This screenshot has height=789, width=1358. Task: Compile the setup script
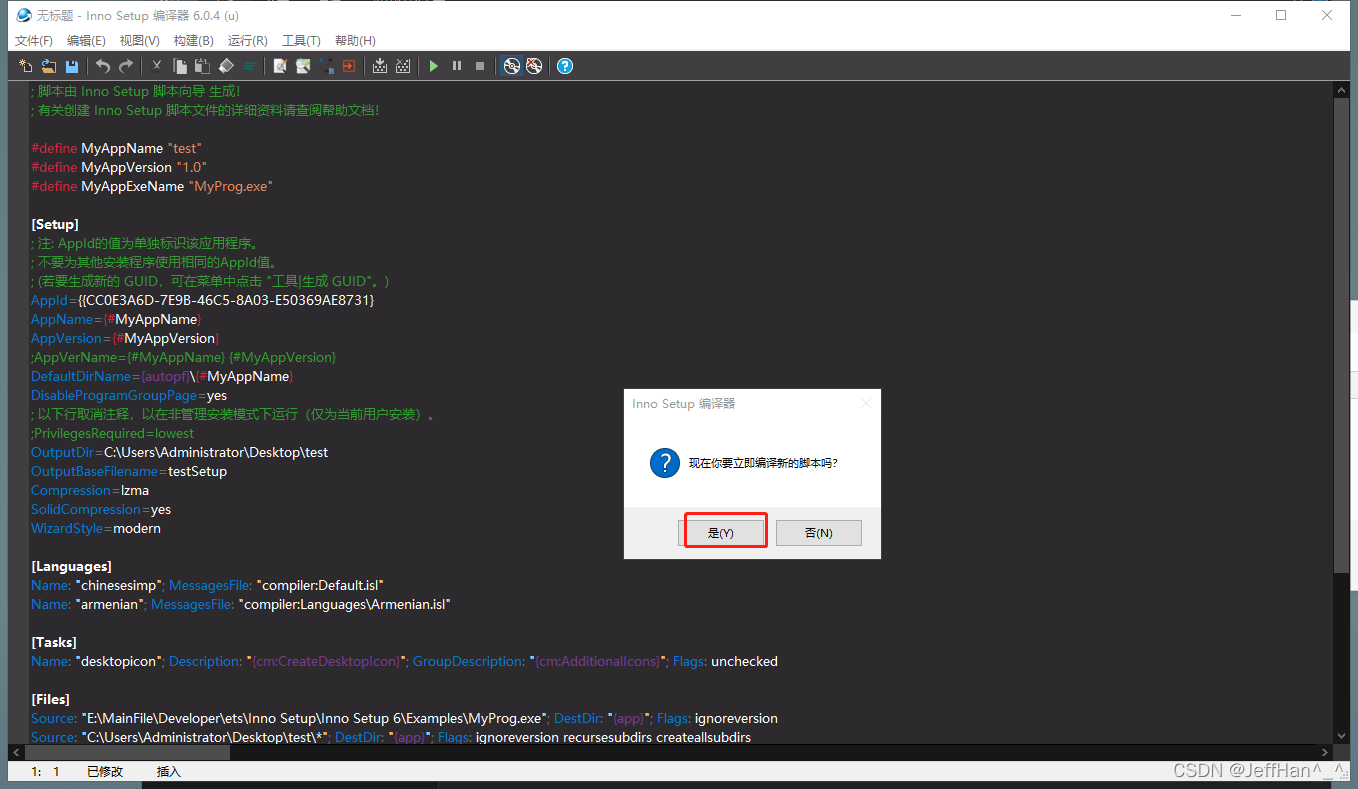point(512,66)
